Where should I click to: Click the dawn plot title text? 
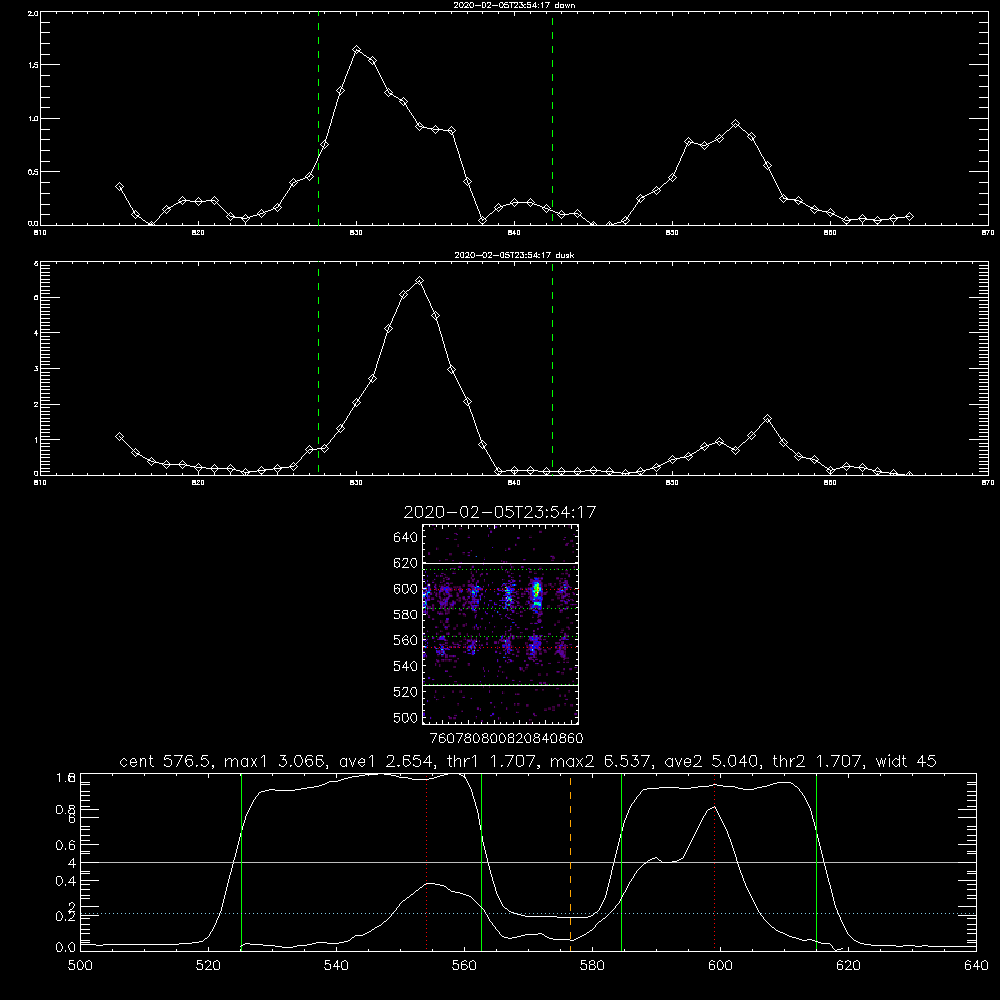[514, 5]
